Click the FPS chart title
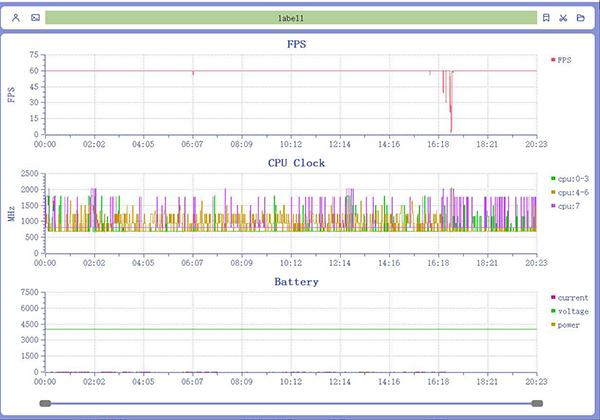The height and width of the screenshot is (420, 600). coord(296,44)
